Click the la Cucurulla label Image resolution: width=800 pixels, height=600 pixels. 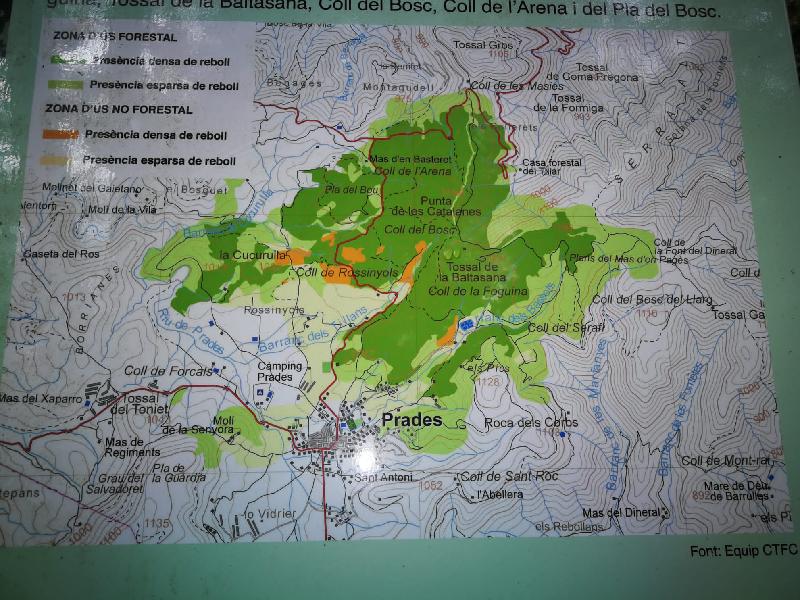[x=254, y=256]
